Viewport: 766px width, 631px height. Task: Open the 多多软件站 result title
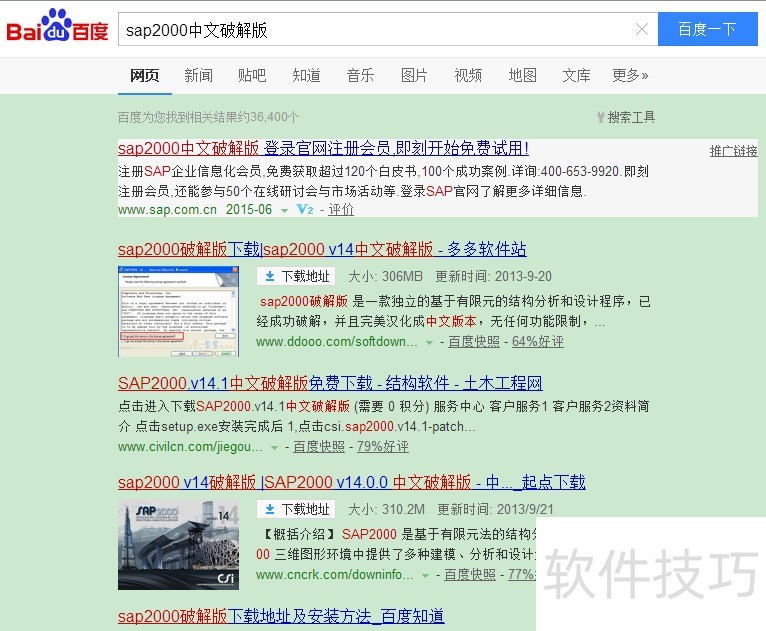pos(322,249)
